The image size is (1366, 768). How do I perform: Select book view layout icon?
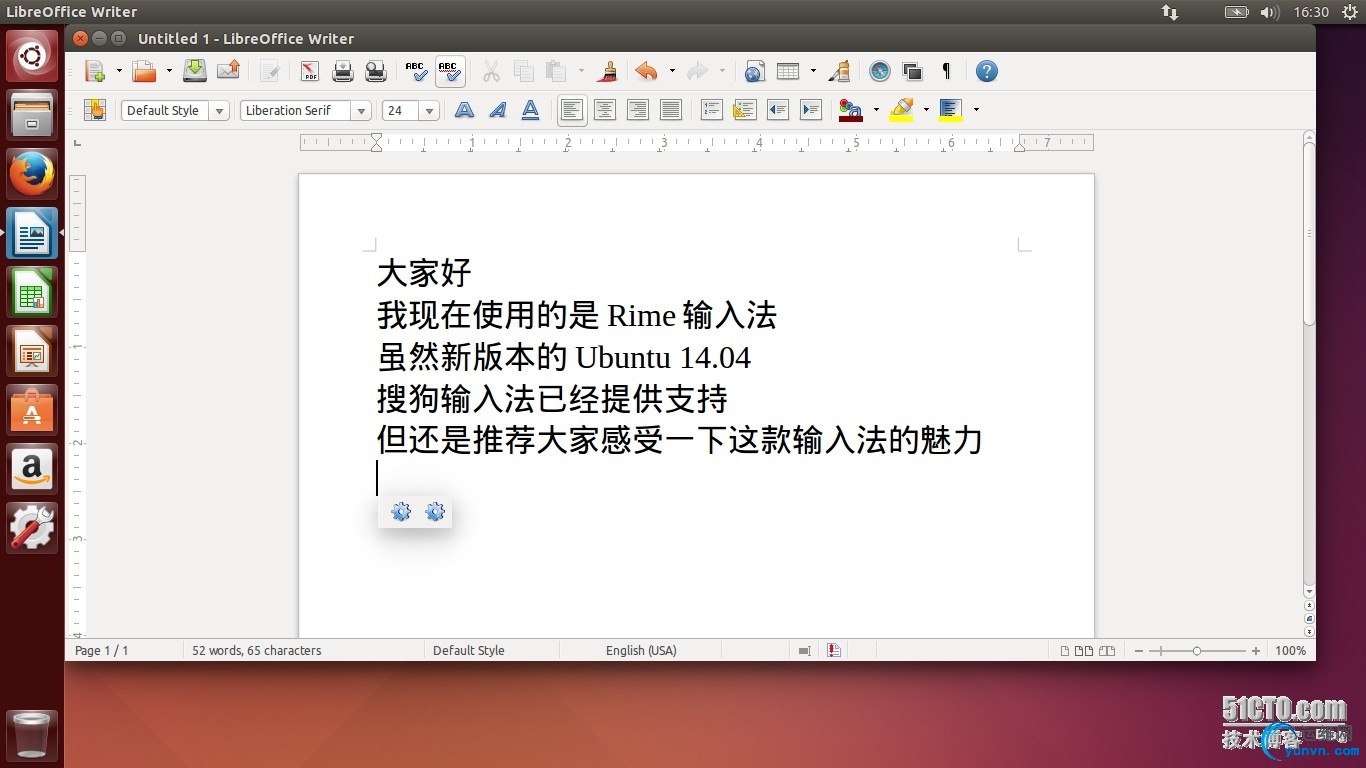(1107, 651)
